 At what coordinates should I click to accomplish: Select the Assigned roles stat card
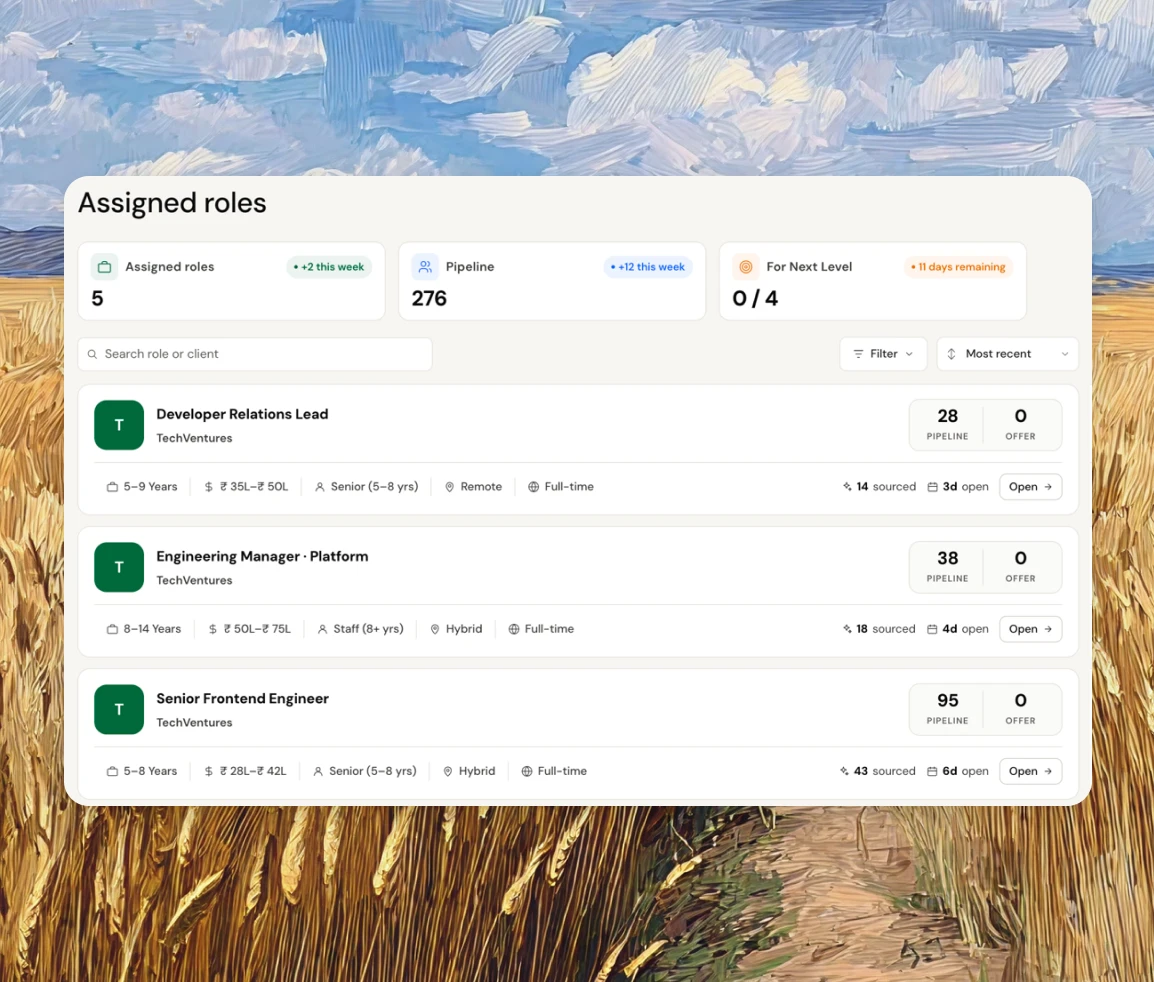click(231, 281)
